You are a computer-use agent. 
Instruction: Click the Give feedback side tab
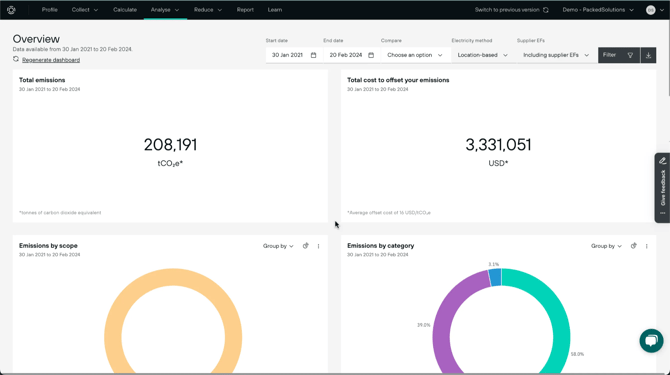click(x=662, y=188)
